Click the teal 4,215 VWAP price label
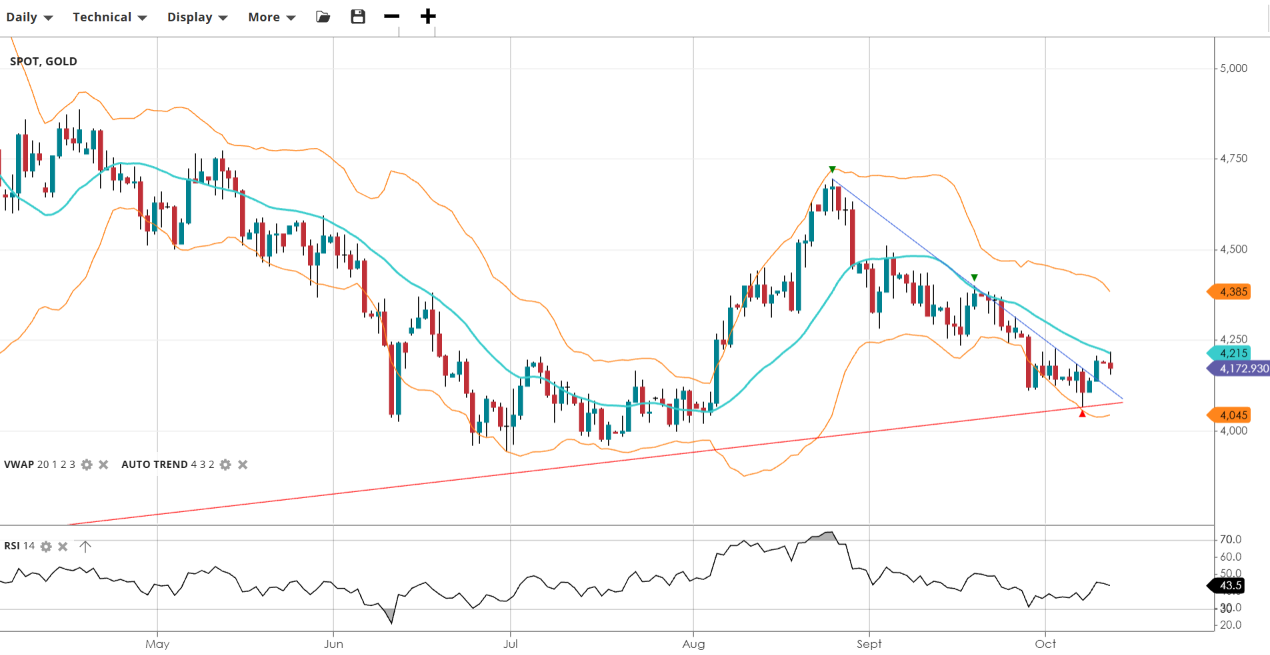Image resolution: width=1270 pixels, height=655 pixels. click(1231, 353)
